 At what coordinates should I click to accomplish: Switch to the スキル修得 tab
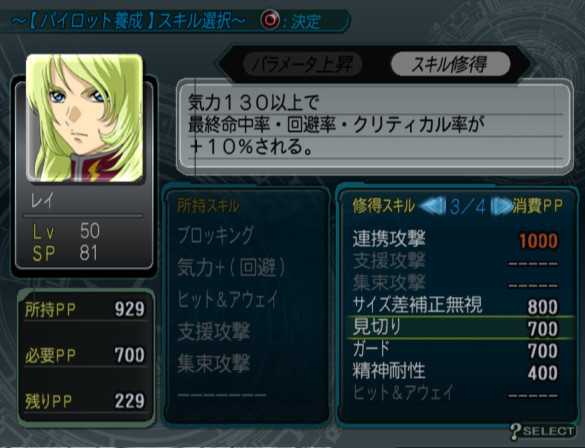click(450, 64)
